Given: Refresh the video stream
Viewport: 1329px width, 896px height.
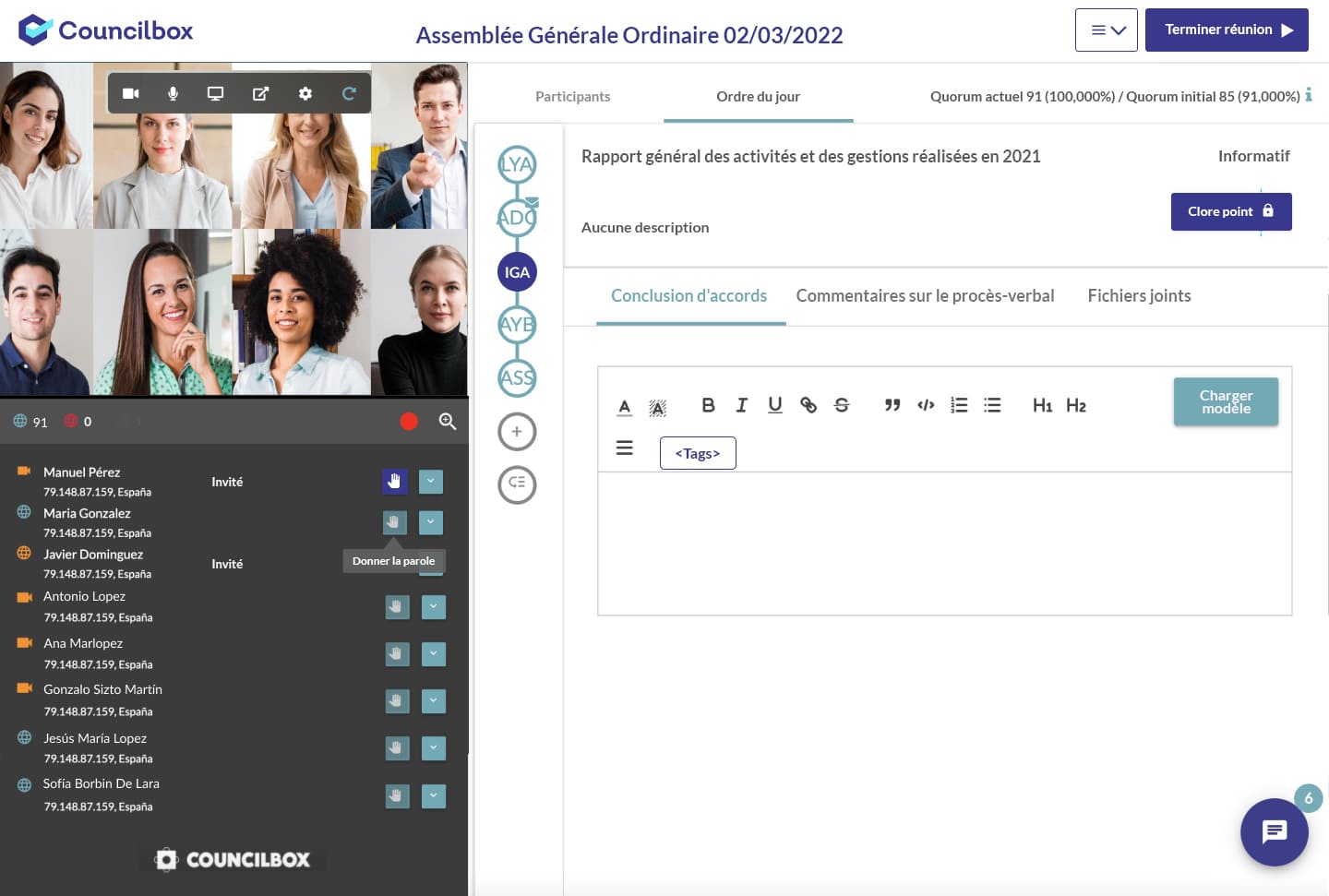Looking at the screenshot, I should [349, 93].
